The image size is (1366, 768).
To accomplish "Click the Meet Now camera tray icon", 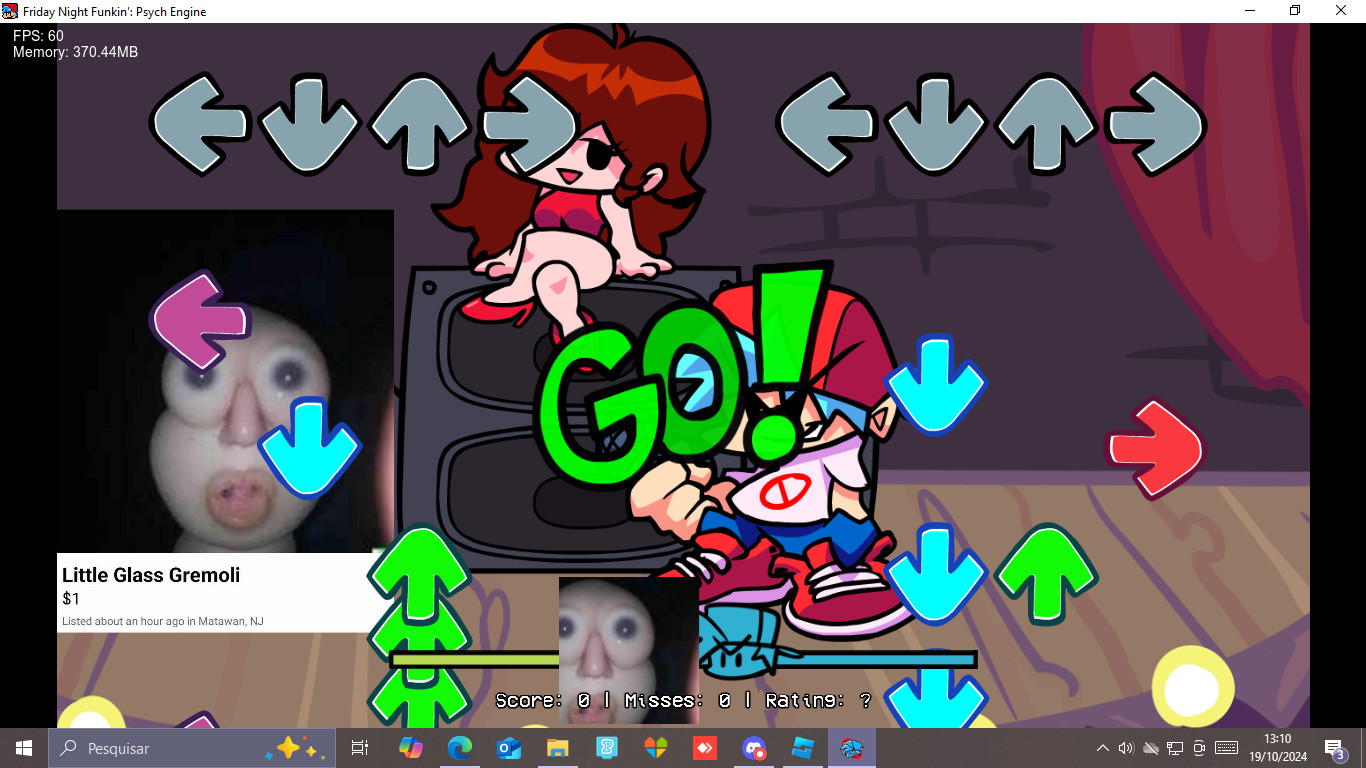I will [1199, 748].
